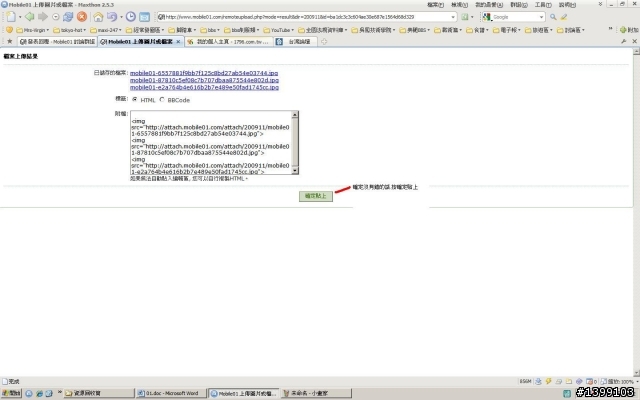Expand the tokyo-hot favorites folder

(x=70, y=30)
